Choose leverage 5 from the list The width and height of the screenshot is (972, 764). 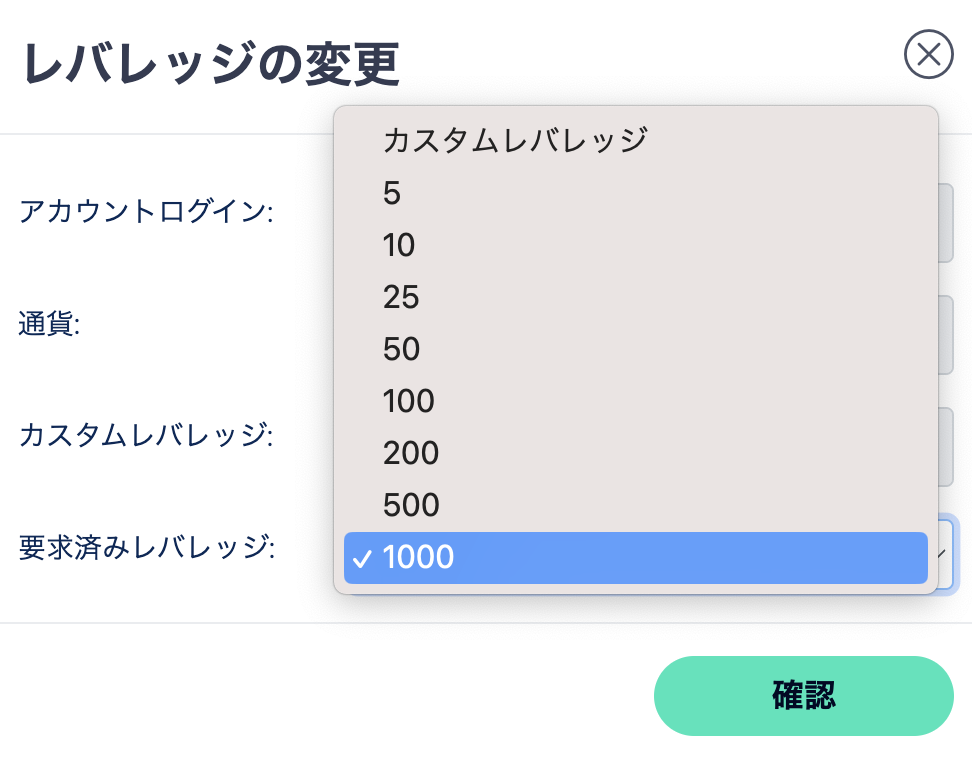click(x=392, y=193)
